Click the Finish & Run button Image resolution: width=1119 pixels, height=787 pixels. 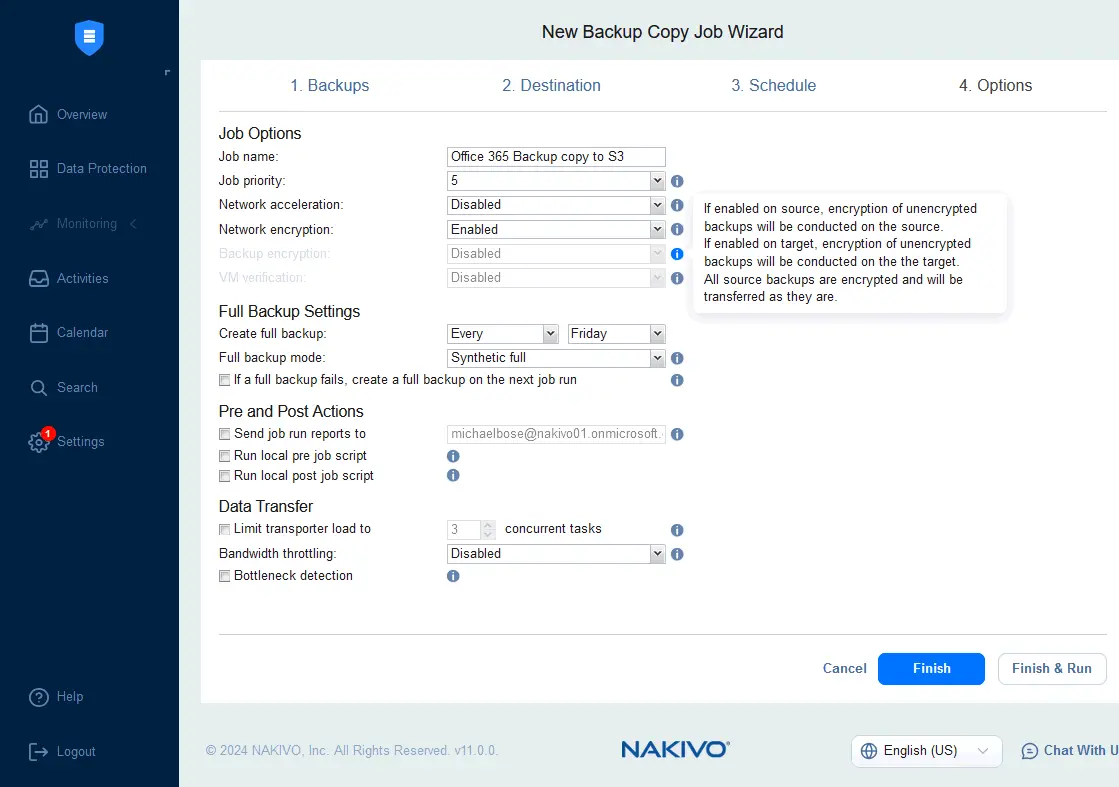coord(1051,669)
